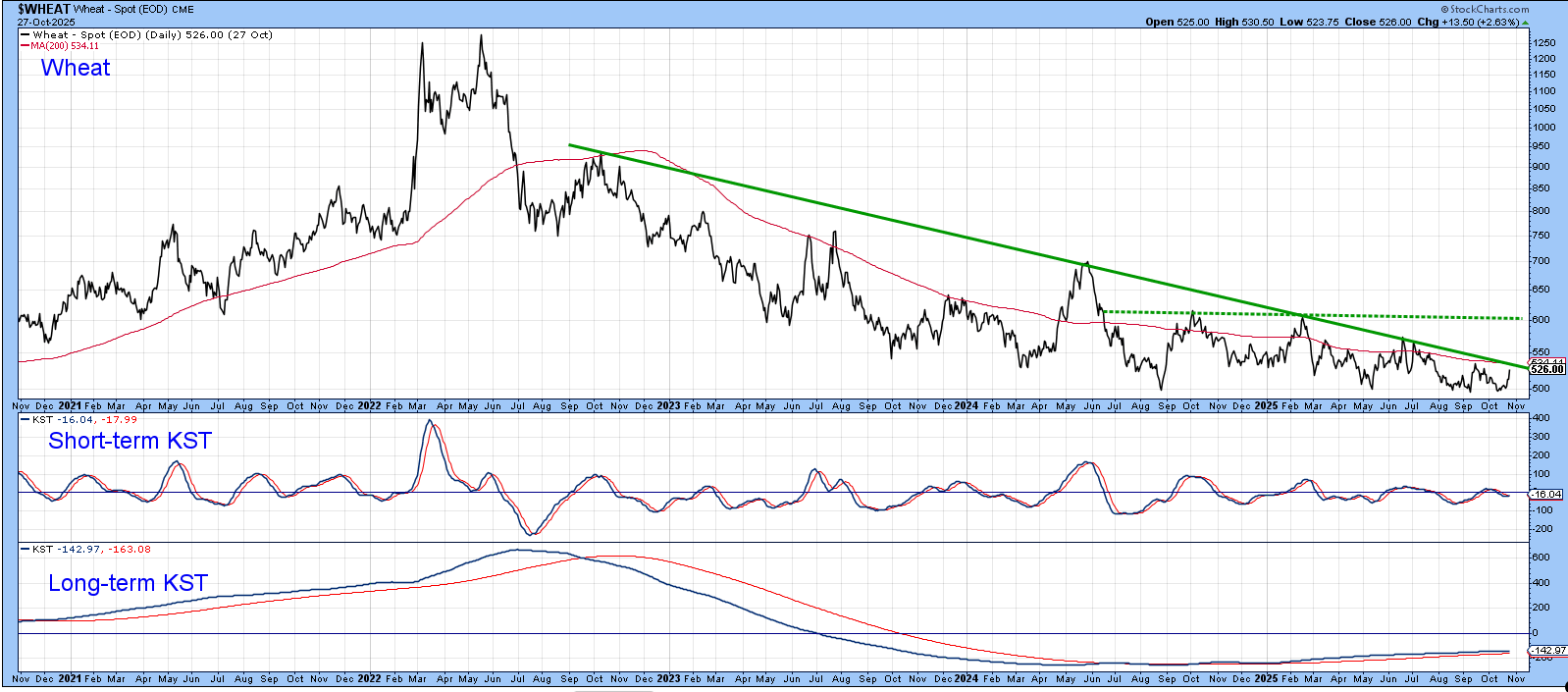Click the blue Long-term KST annotation
Screen dimensions: 1568x692
click(128, 583)
